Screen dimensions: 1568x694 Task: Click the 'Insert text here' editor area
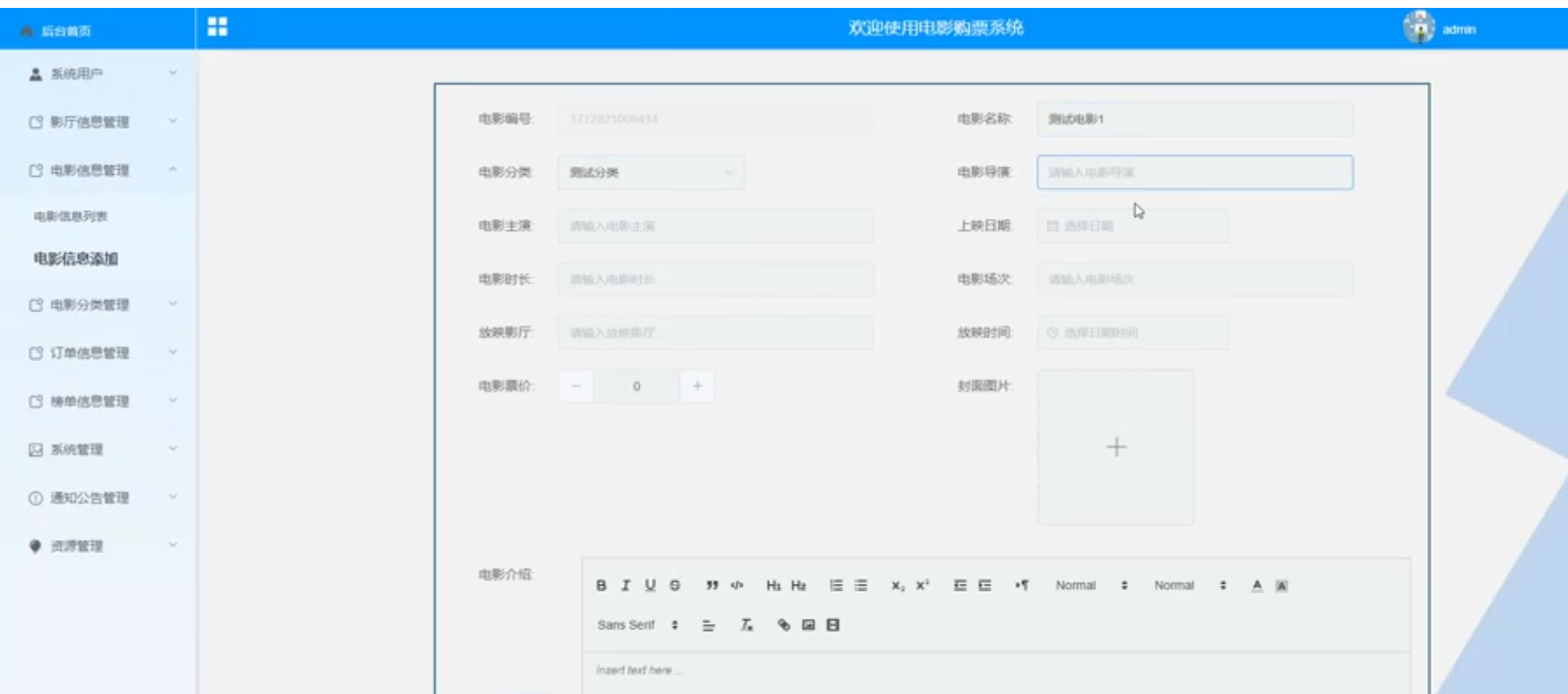(x=996, y=672)
